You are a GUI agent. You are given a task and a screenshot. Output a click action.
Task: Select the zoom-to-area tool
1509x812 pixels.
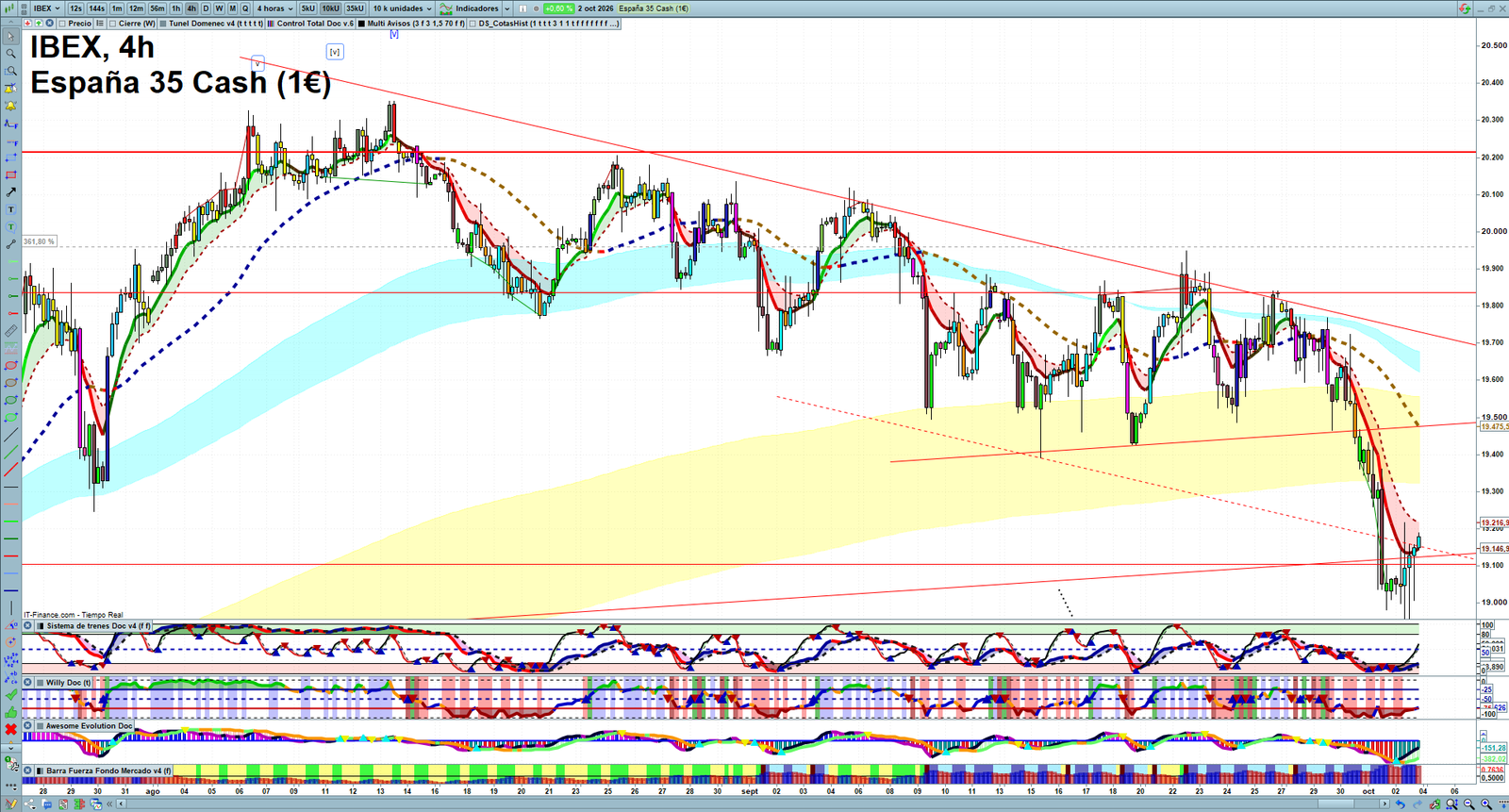pos(11,71)
